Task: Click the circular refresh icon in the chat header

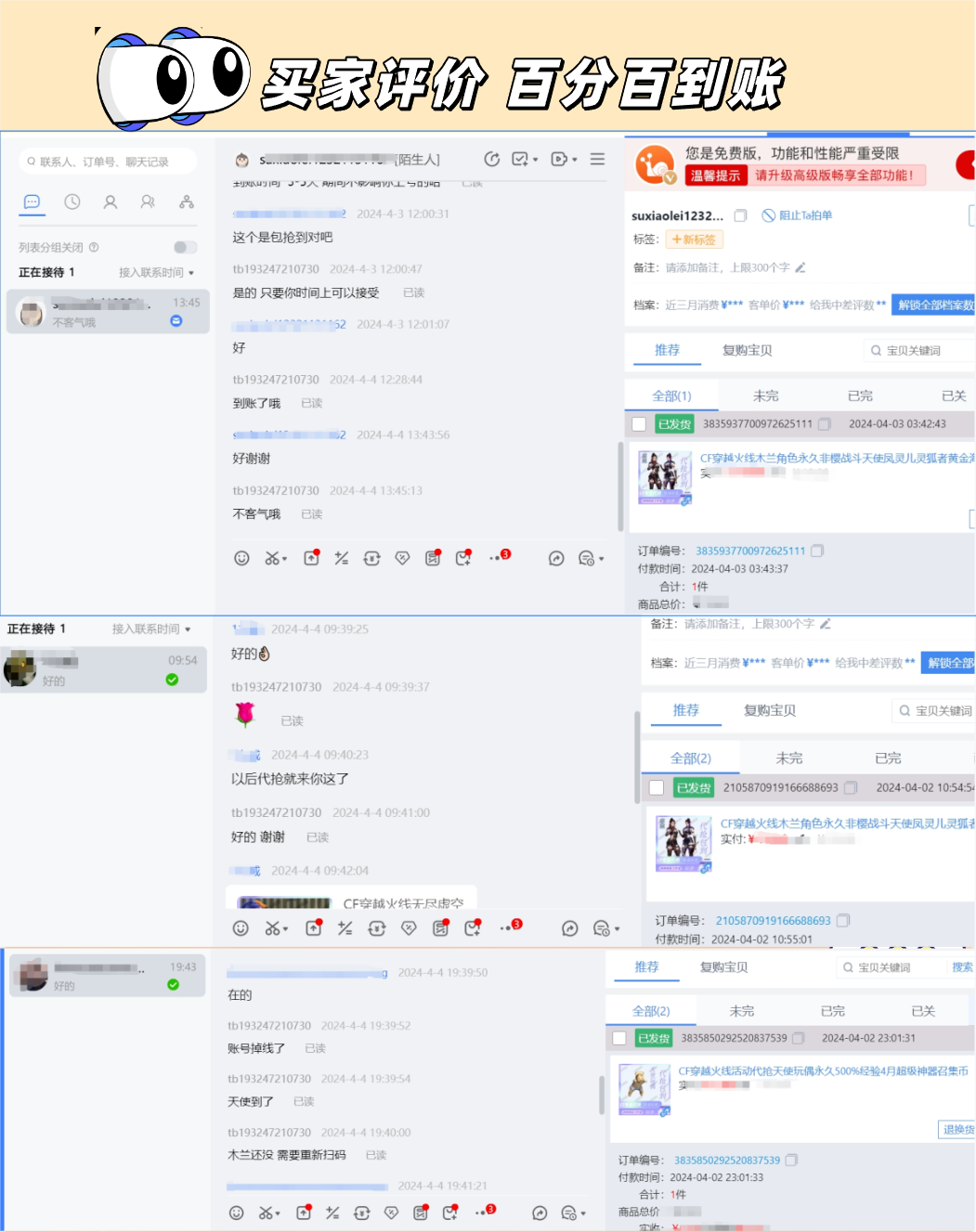Action: click(492, 159)
